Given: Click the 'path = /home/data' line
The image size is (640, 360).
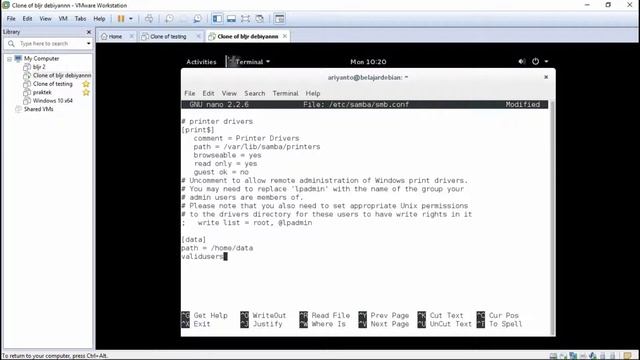Looking at the screenshot, I should click(x=217, y=248).
